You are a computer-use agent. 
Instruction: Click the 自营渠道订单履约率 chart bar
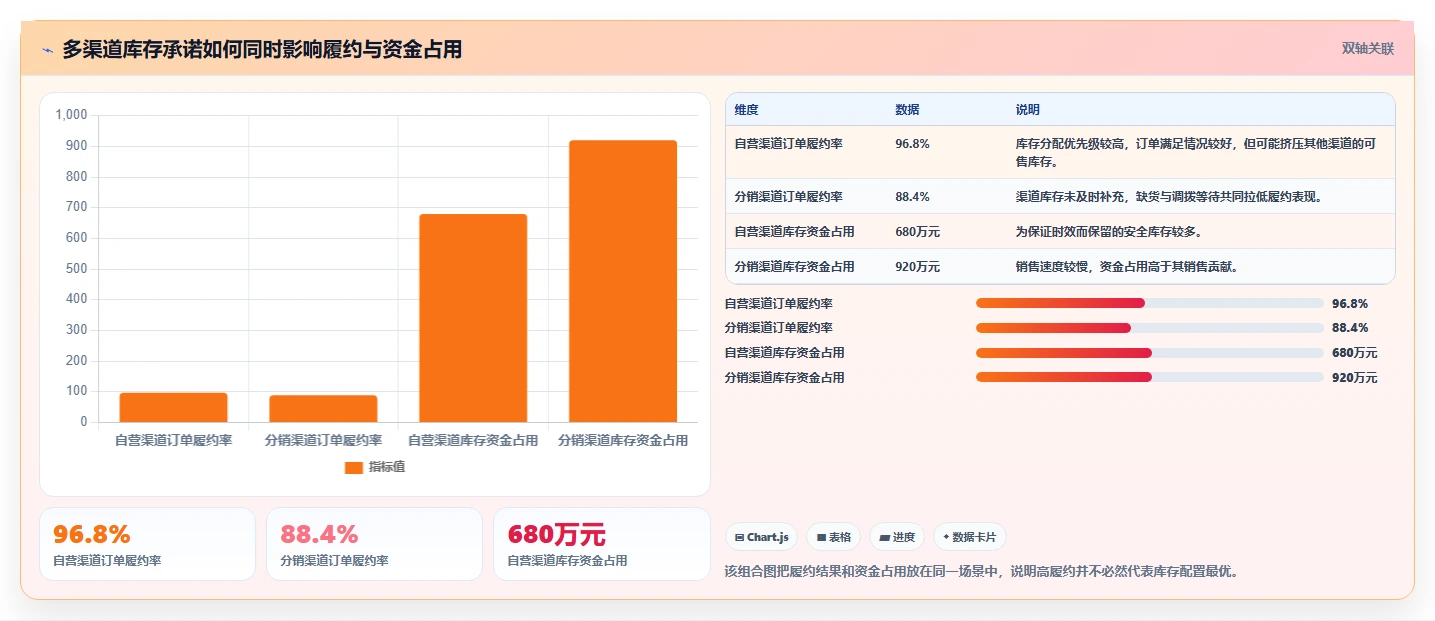click(x=174, y=407)
